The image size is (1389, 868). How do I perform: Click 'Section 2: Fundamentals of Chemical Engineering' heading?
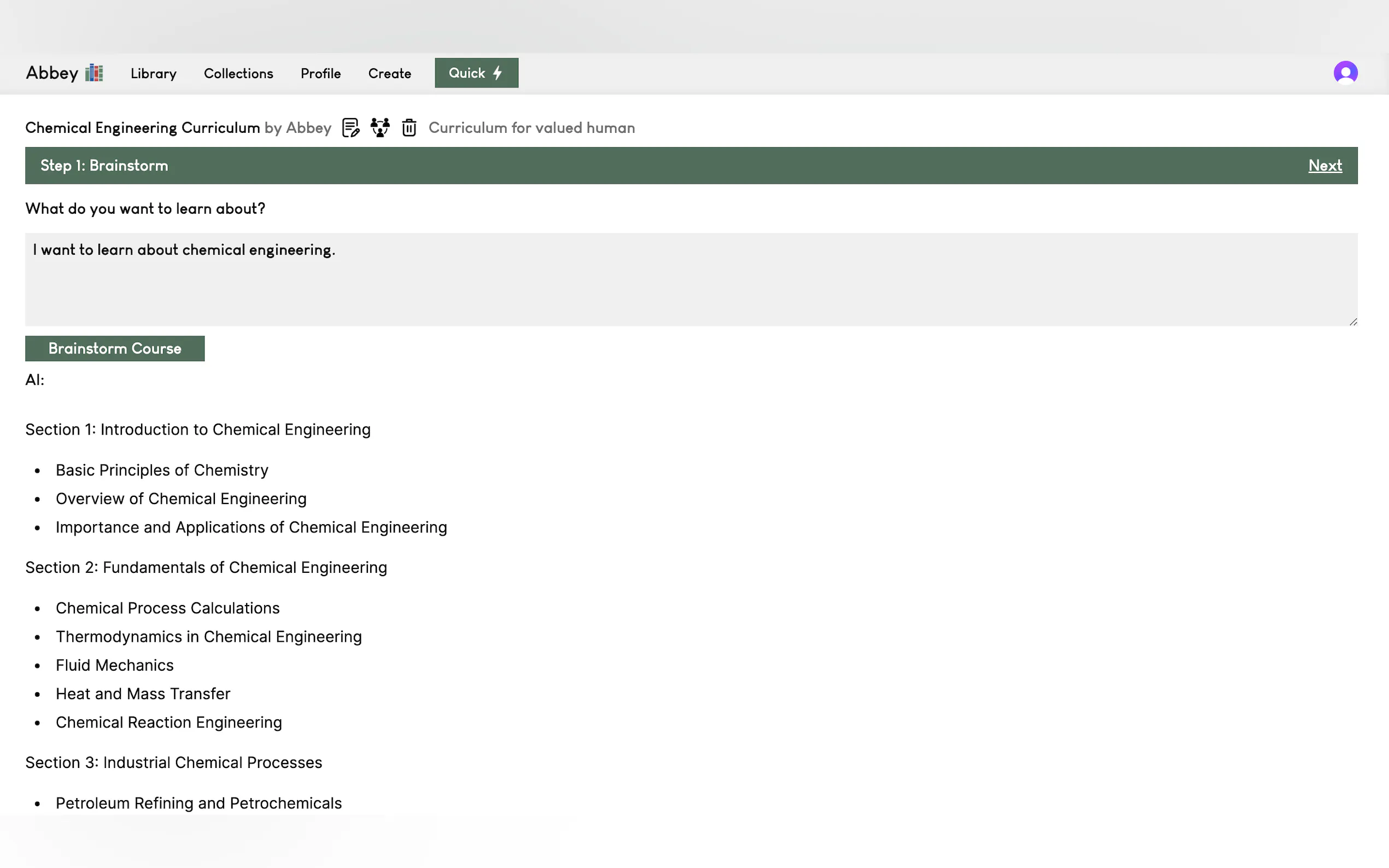(206, 567)
